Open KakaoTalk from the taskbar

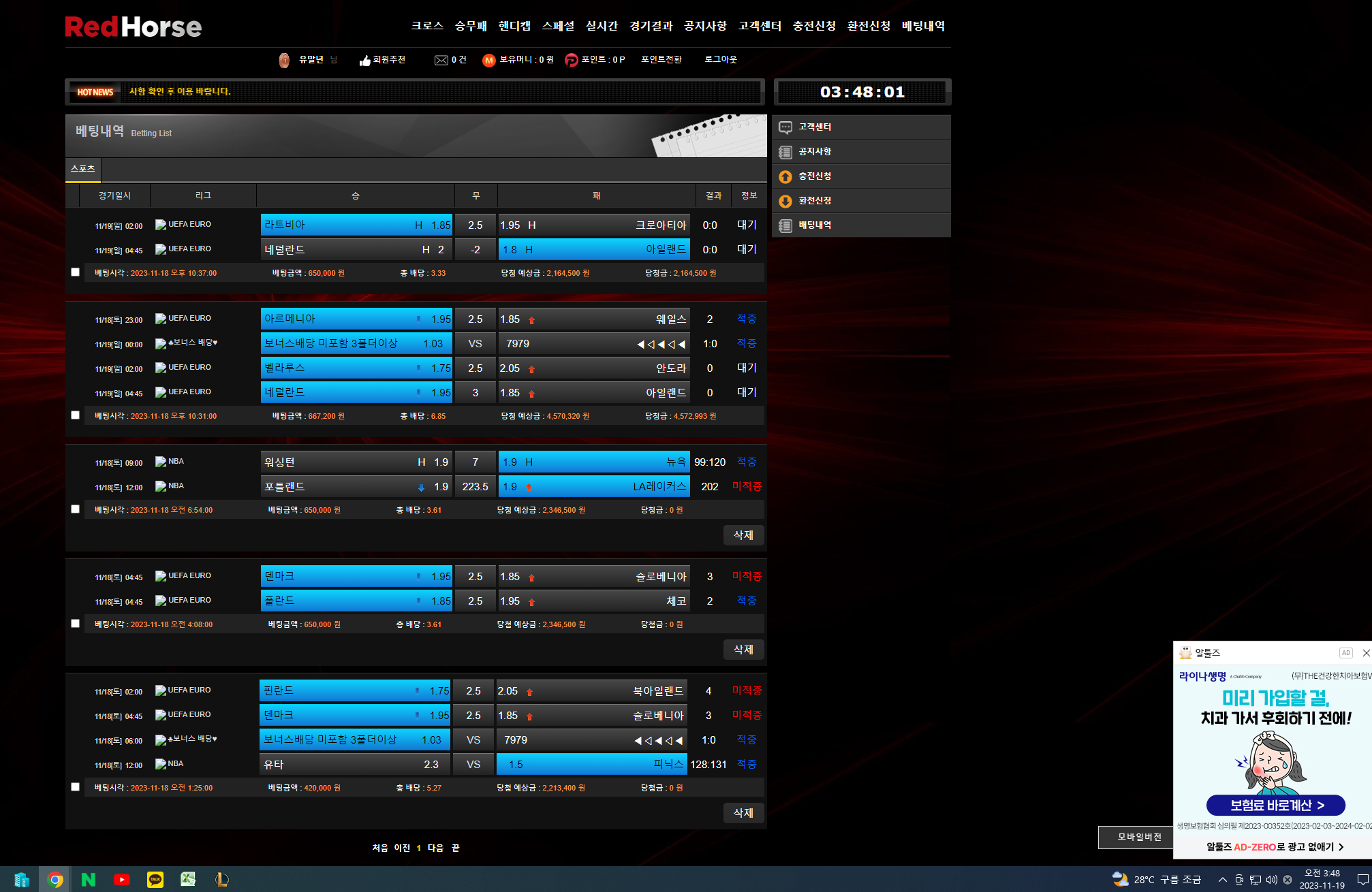[x=155, y=879]
